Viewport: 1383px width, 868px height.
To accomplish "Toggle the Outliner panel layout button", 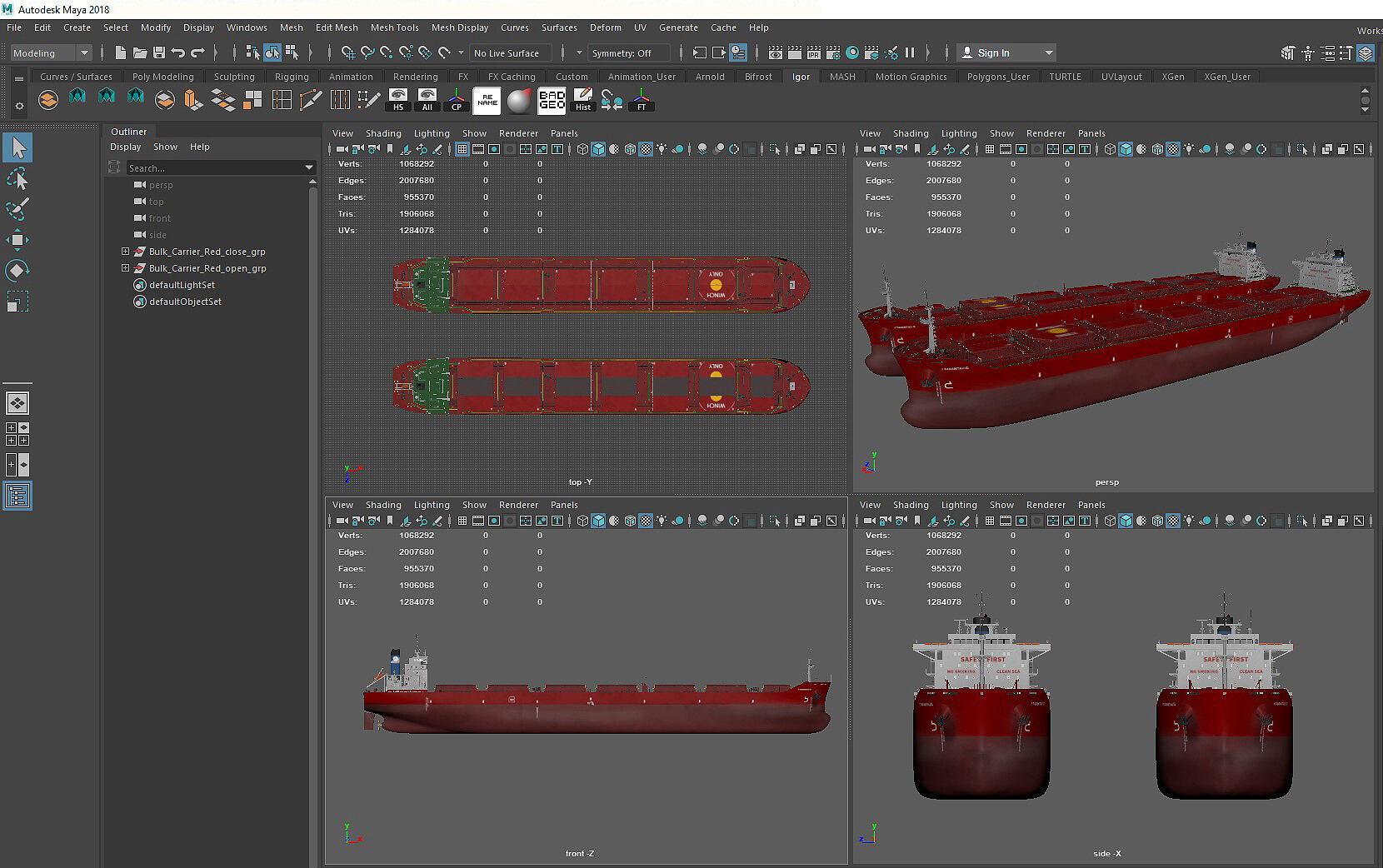I will (17, 496).
